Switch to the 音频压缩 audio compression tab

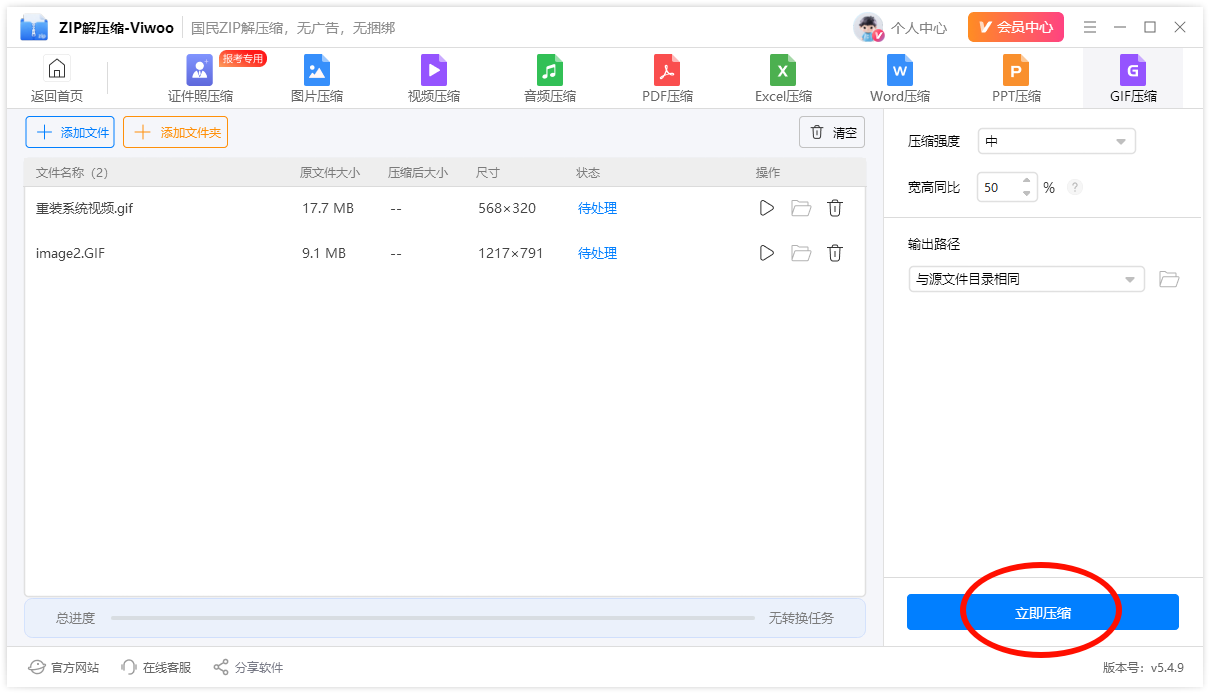pyautogui.click(x=550, y=79)
